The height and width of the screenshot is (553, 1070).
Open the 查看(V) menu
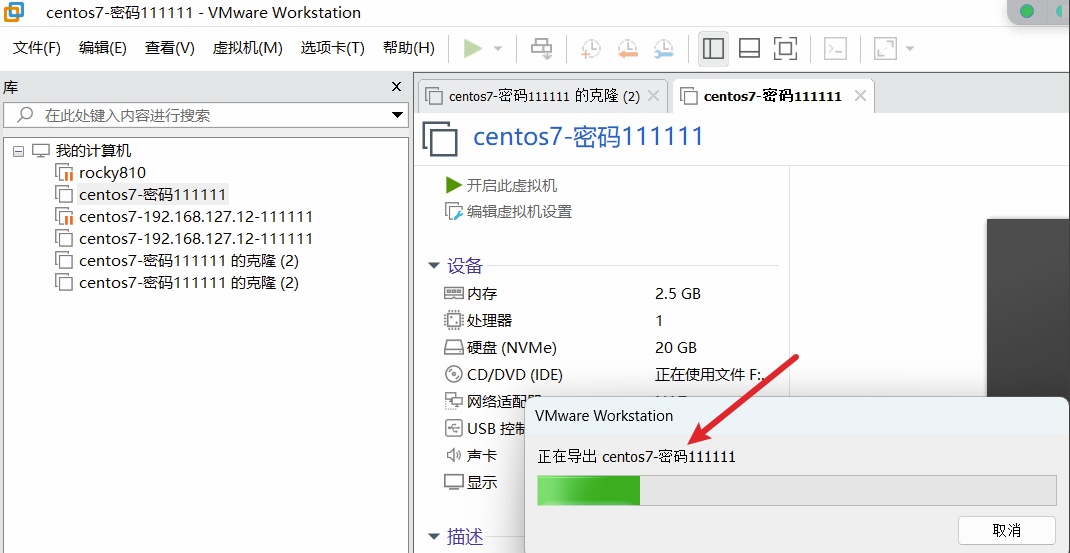170,48
